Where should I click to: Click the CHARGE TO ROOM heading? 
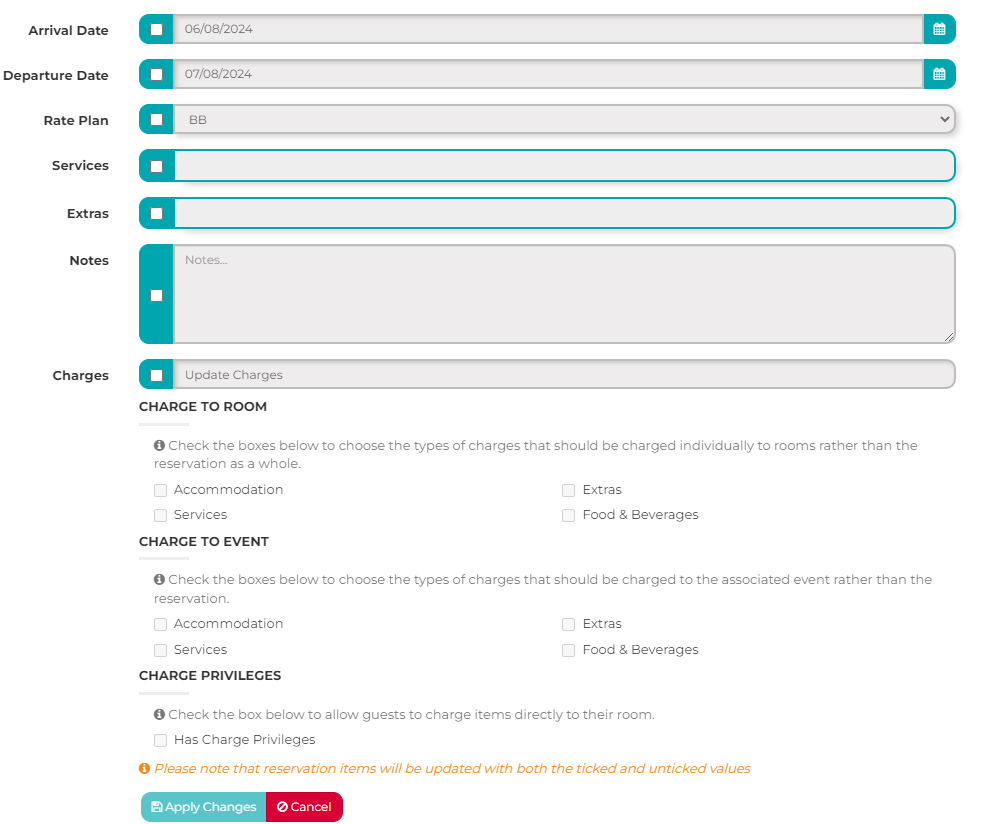(x=202, y=407)
